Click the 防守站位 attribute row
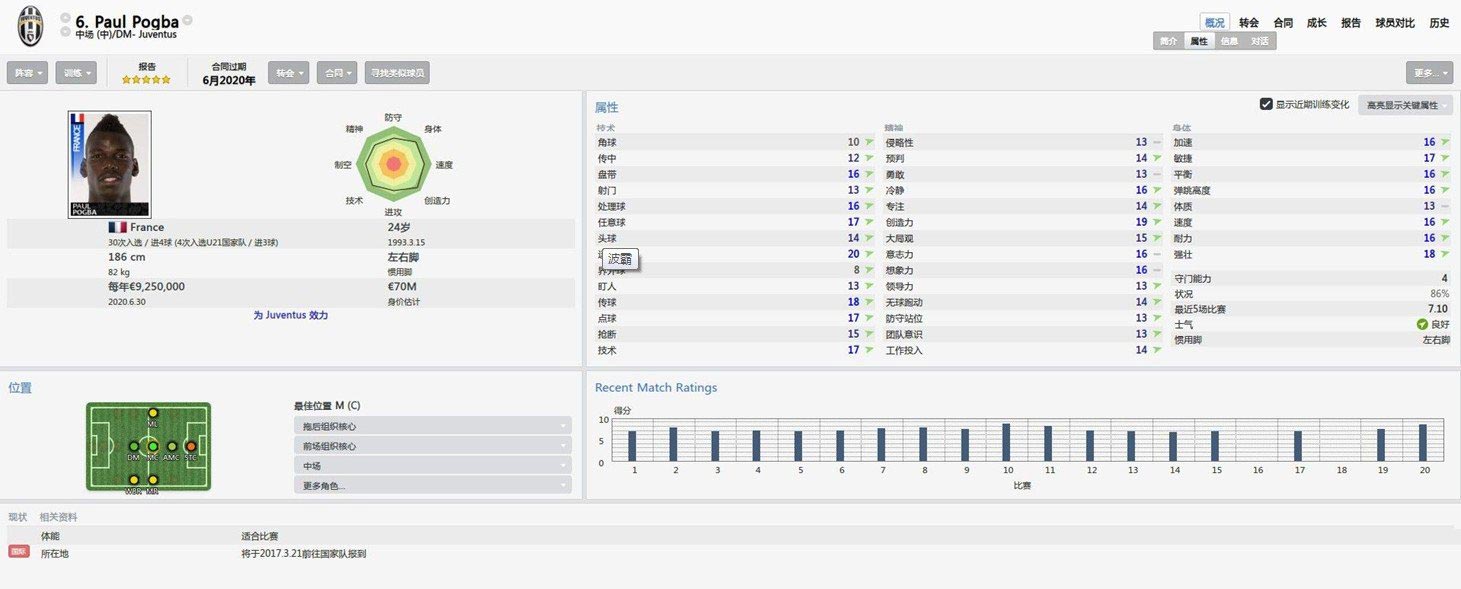Screen dimensions: 1461x589 point(1022,318)
